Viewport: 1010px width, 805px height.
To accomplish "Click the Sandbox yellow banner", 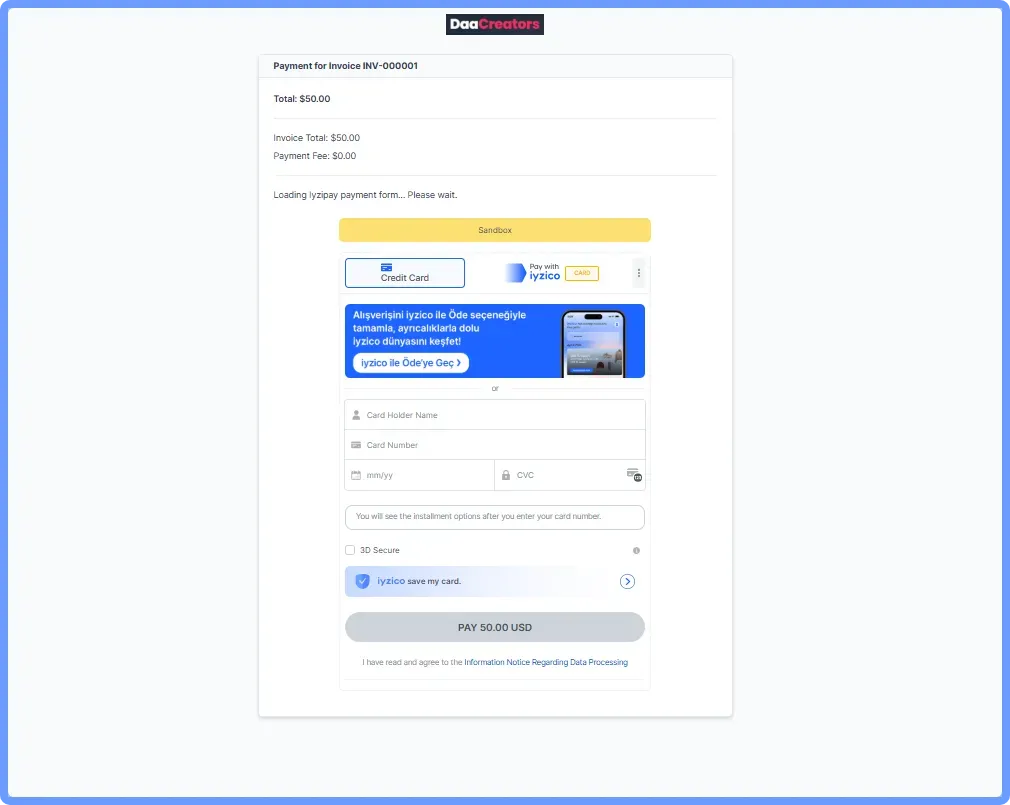I will [495, 230].
